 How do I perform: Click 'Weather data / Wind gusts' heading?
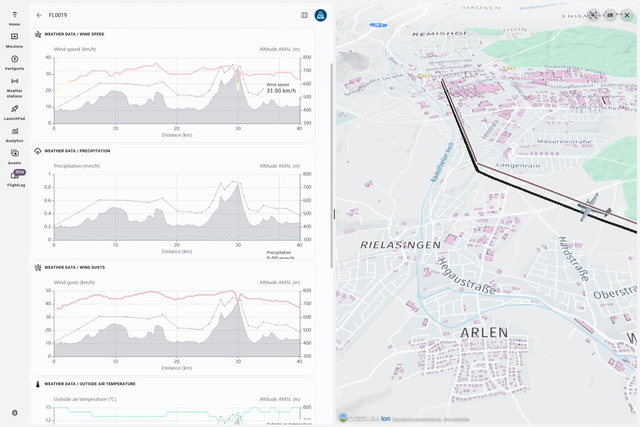[75, 267]
